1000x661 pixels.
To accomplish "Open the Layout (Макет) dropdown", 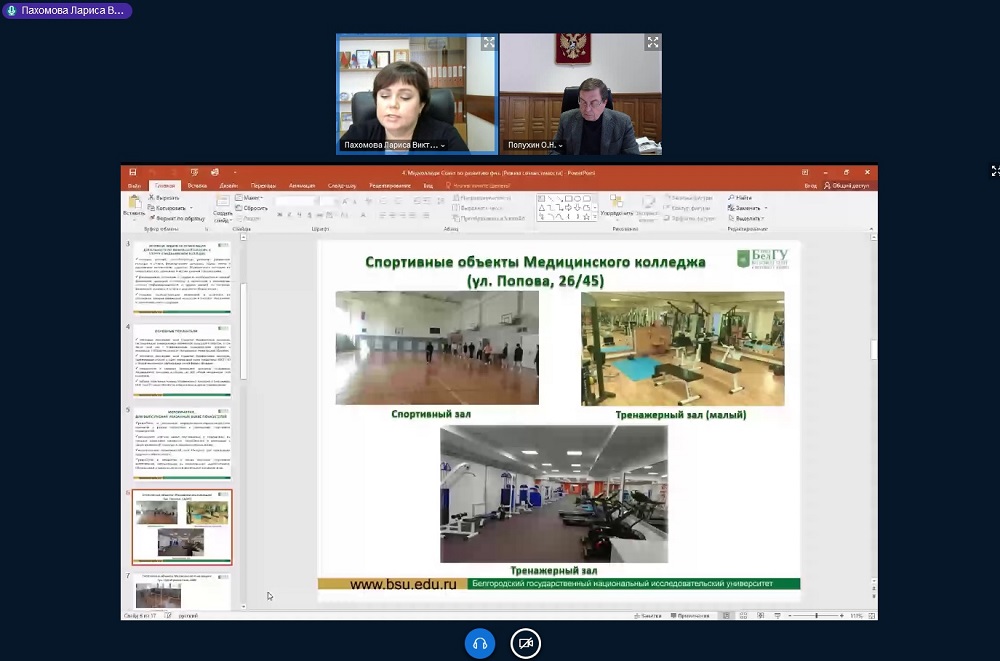I will (251, 198).
